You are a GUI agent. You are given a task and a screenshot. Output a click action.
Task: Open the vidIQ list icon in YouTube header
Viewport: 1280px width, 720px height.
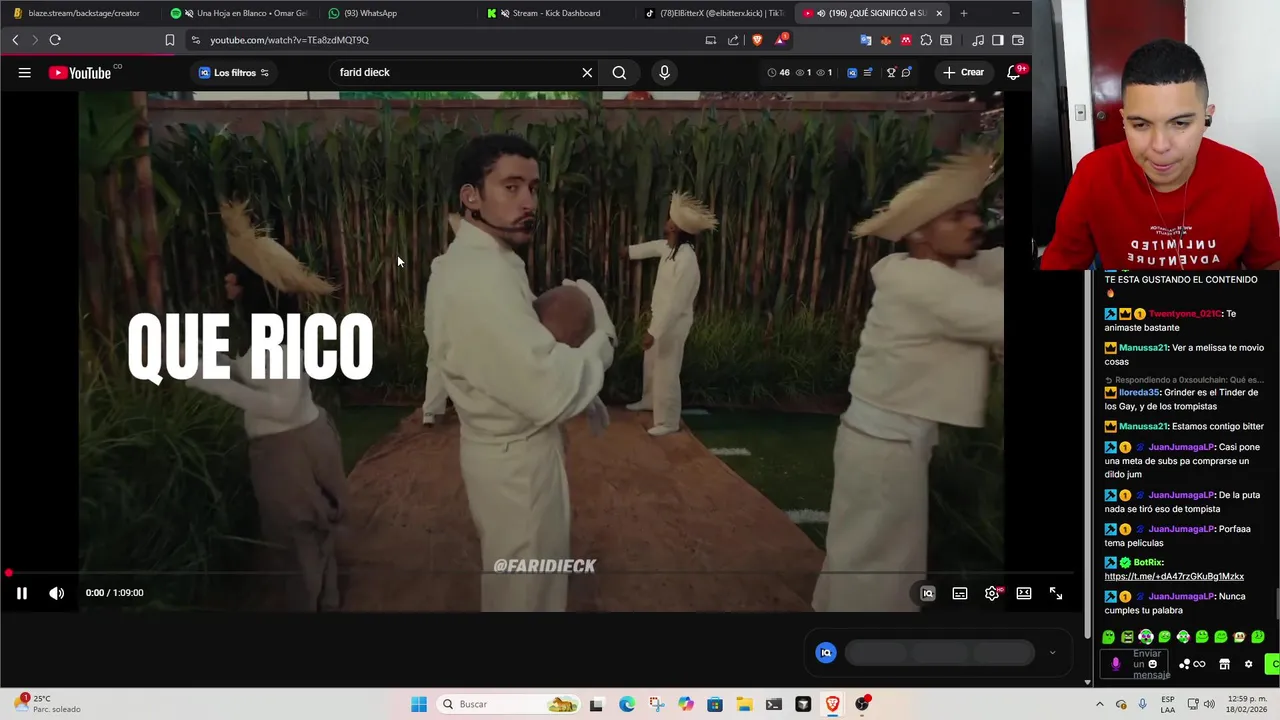coord(868,72)
